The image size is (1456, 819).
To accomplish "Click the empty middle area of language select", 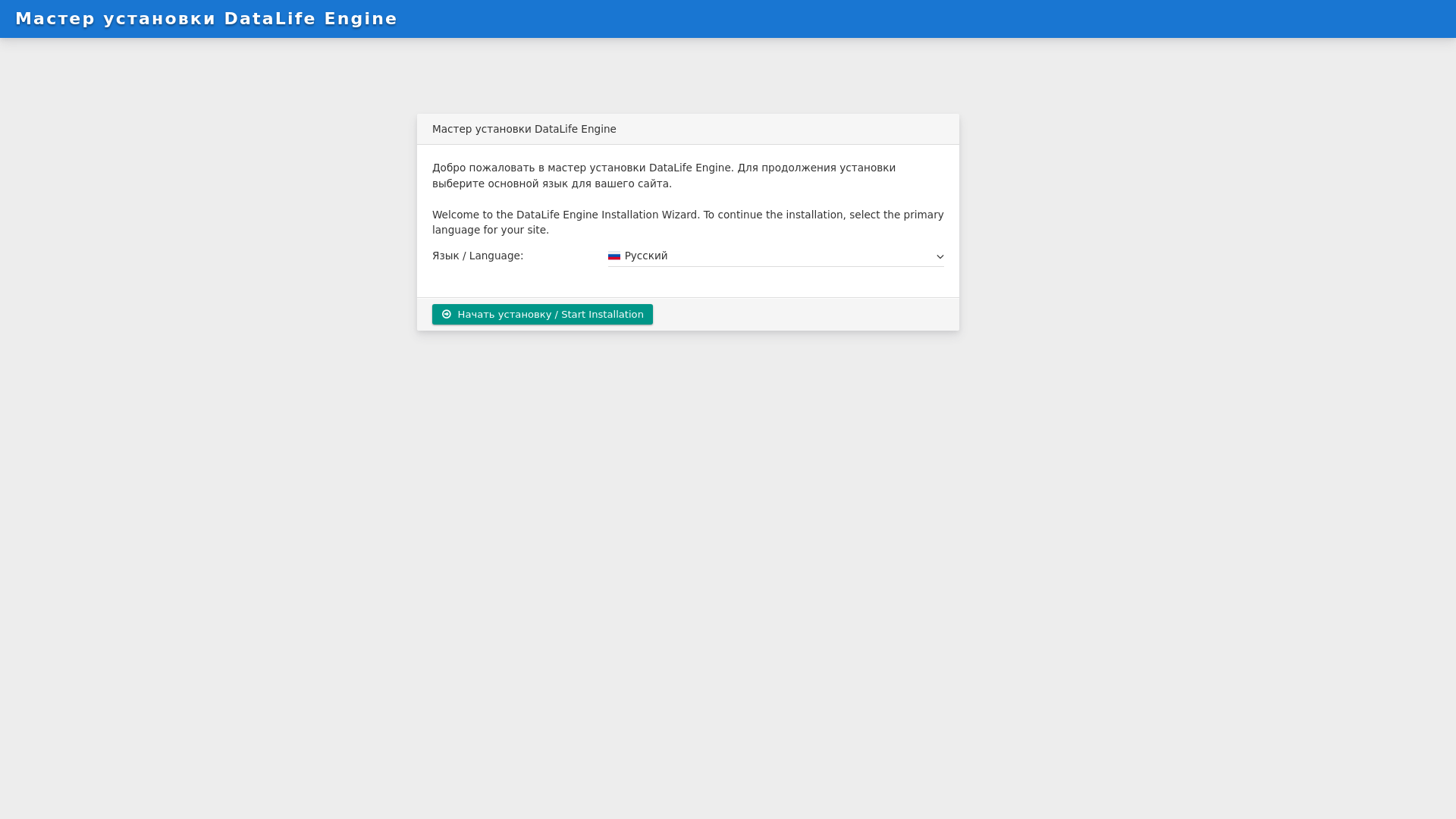I will click(x=796, y=256).
